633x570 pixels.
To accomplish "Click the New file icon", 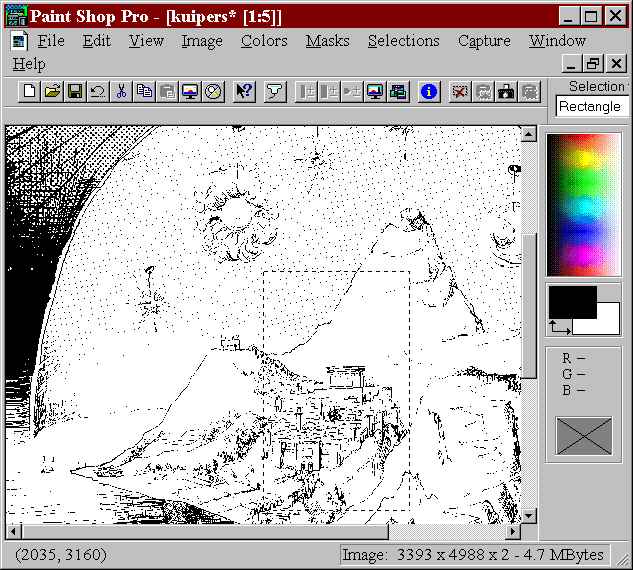I will pyautogui.click(x=30, y=92).
